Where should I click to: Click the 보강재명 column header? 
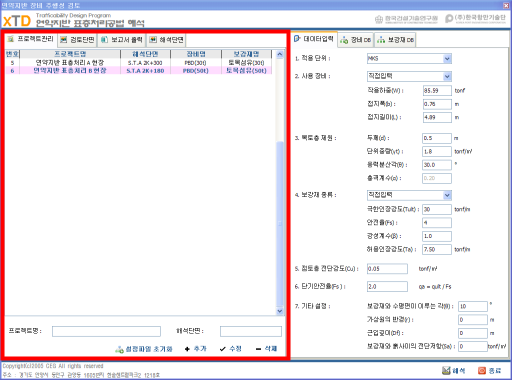[246, 54]
